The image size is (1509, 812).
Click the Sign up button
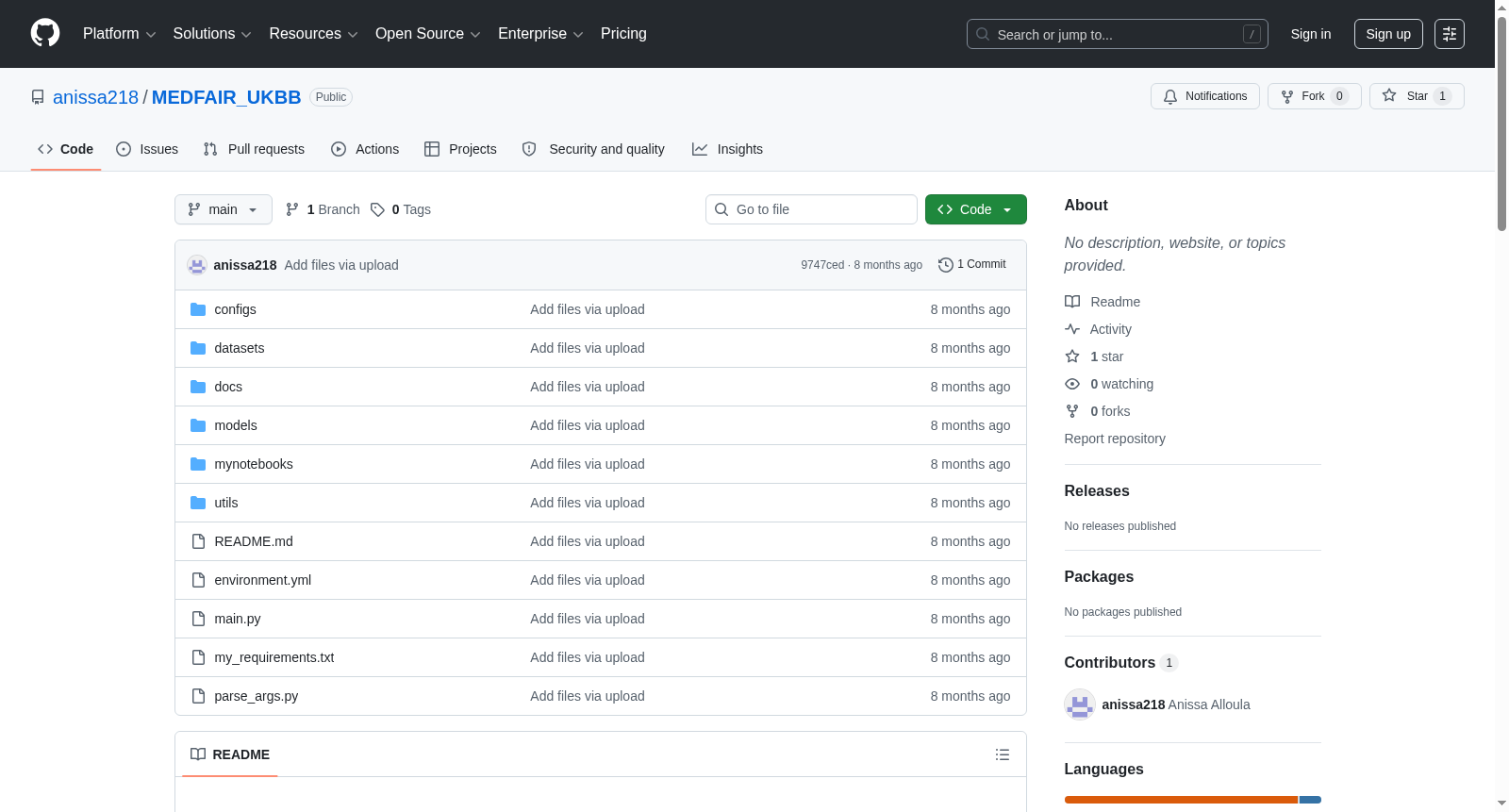tap(1388, 34)
